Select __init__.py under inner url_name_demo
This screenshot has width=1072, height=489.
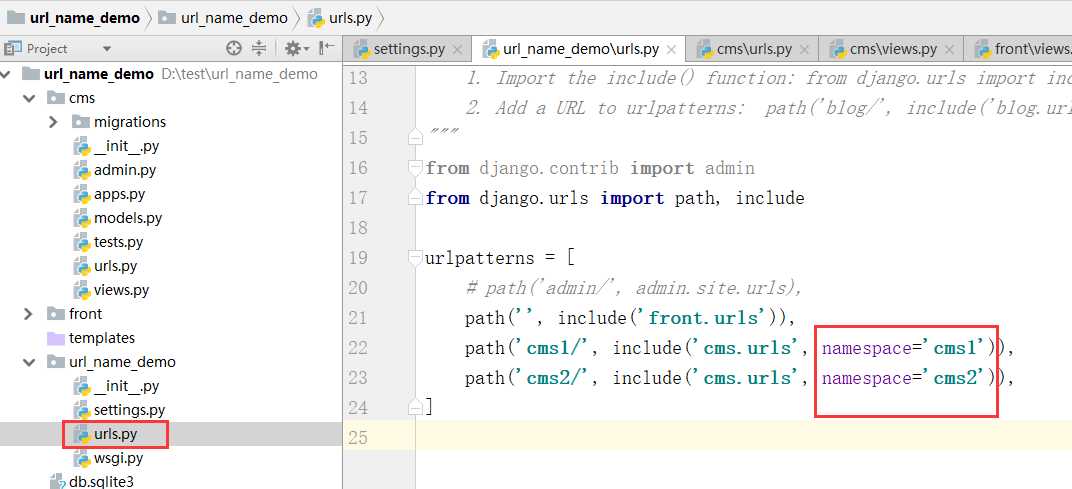pos(116,386)
